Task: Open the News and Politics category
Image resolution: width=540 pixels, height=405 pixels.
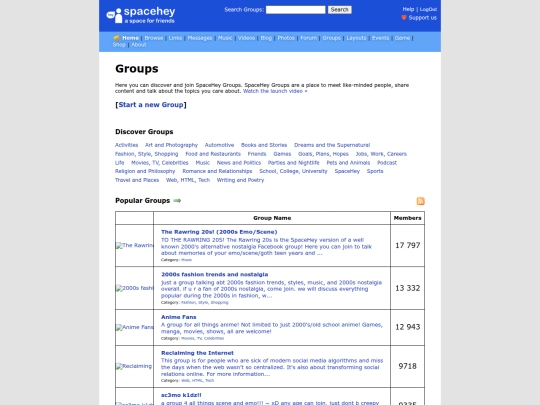Action: click(x=239, y=163)
